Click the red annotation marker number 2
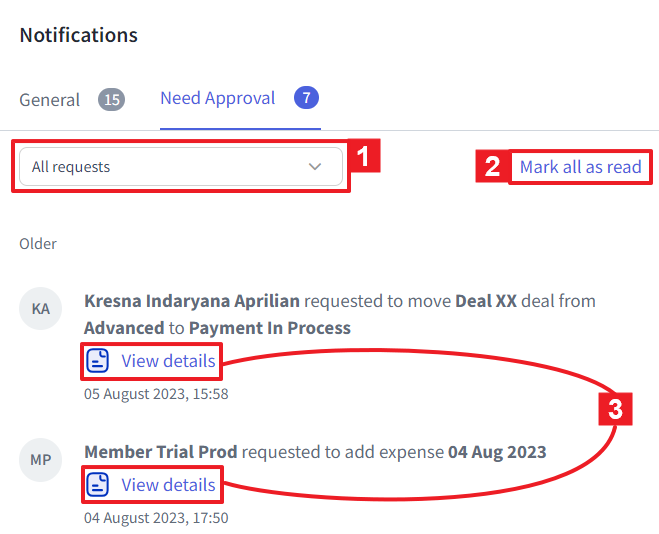 [492, 166]
